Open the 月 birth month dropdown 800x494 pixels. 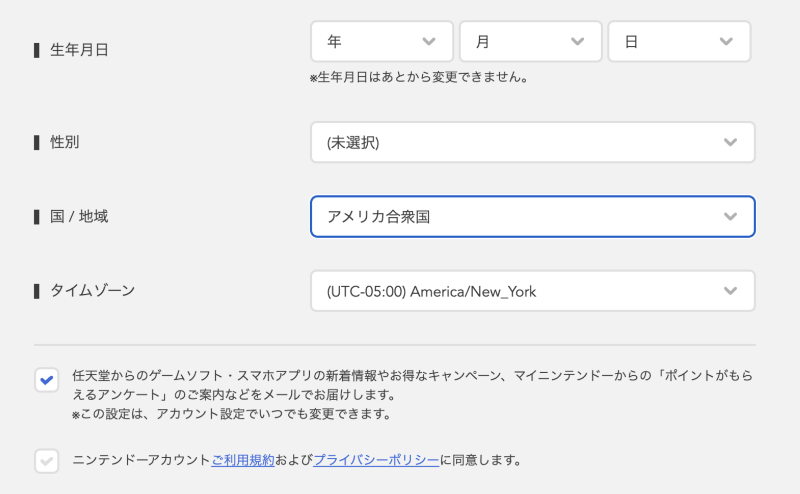(x=531, y=41)
